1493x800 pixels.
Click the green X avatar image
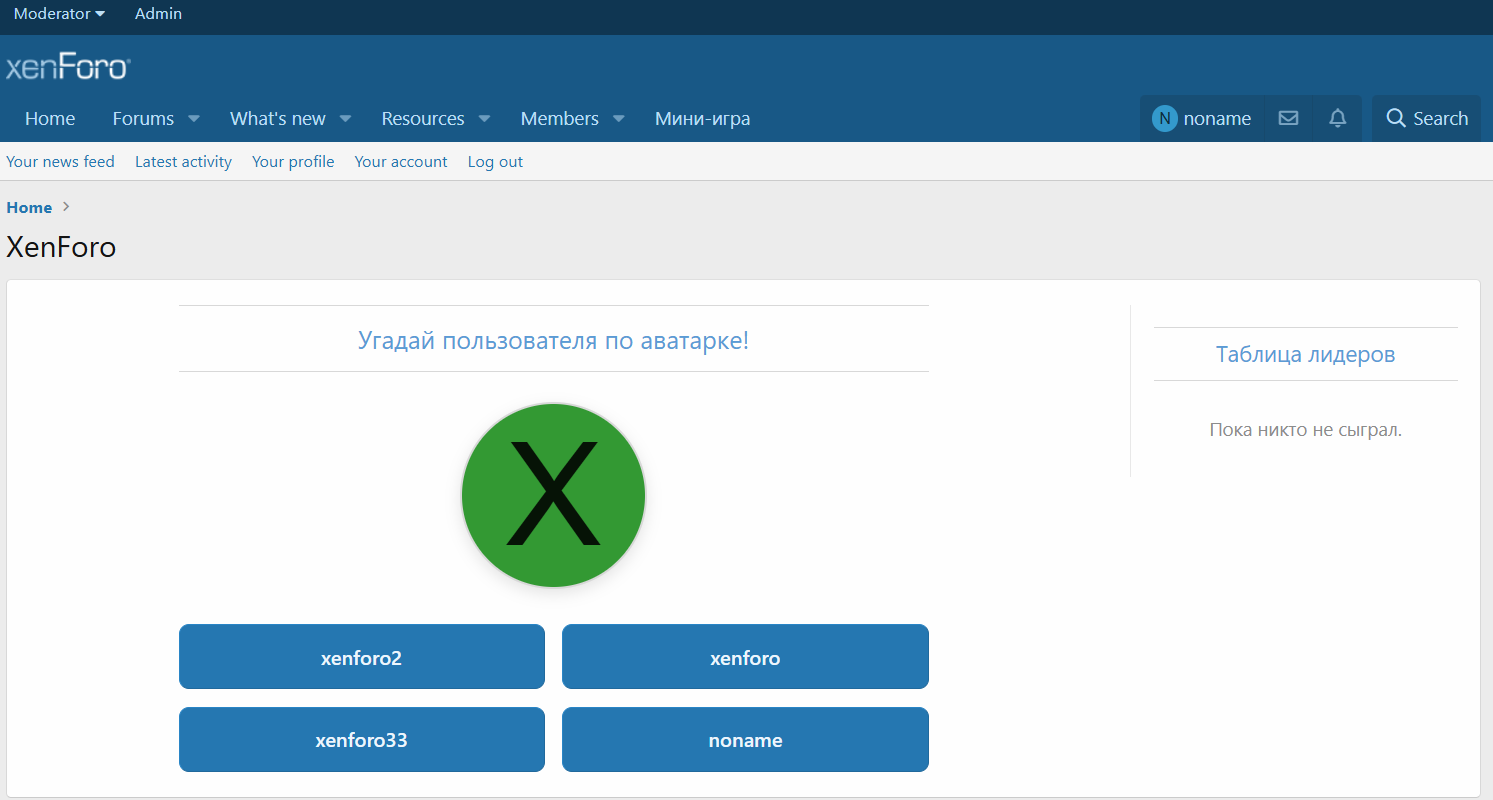click(x=553, y=495)
